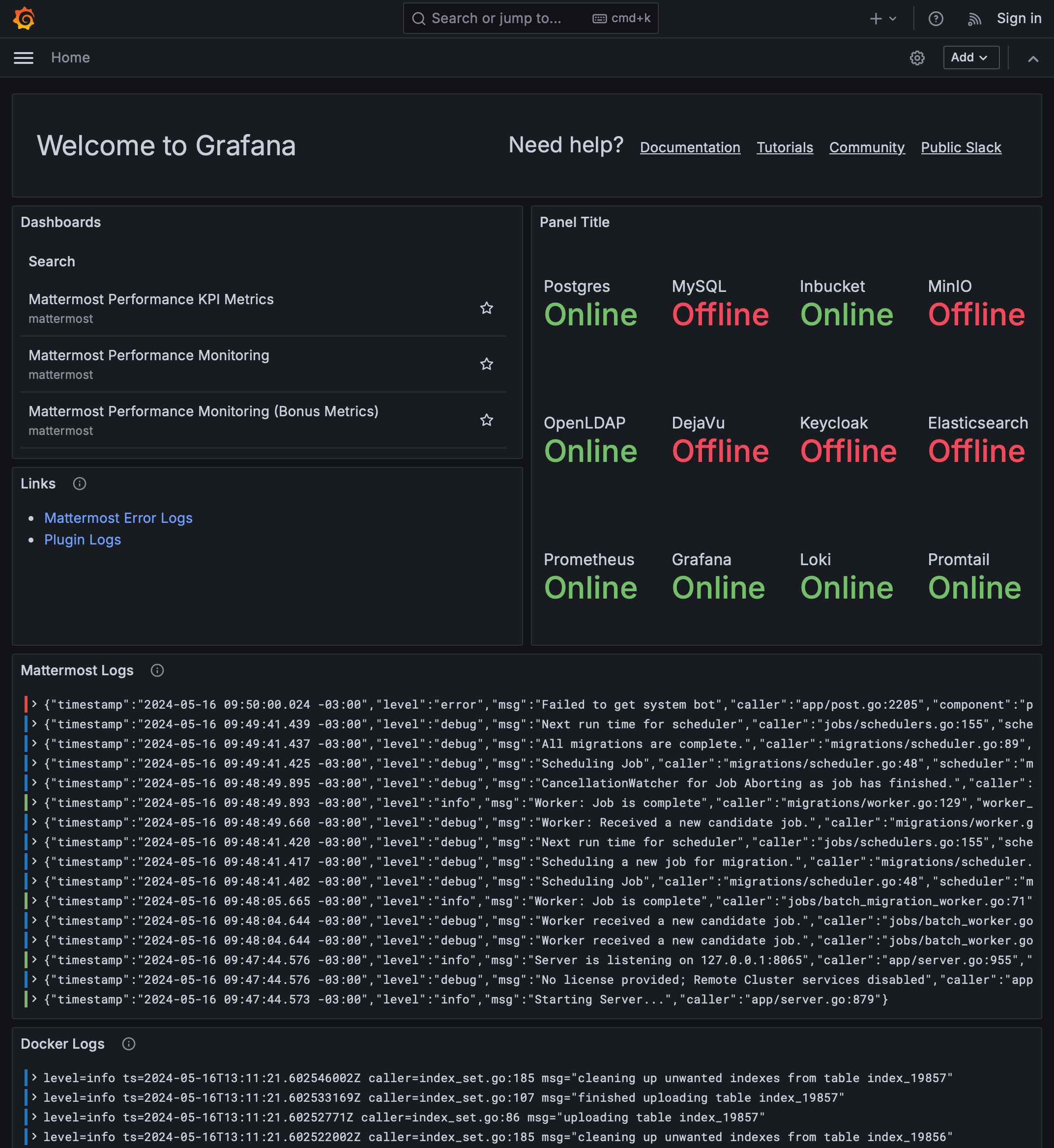Open the Plugin Logs link
This screenshot has height=1148, width=1054.
pos(82,540)
